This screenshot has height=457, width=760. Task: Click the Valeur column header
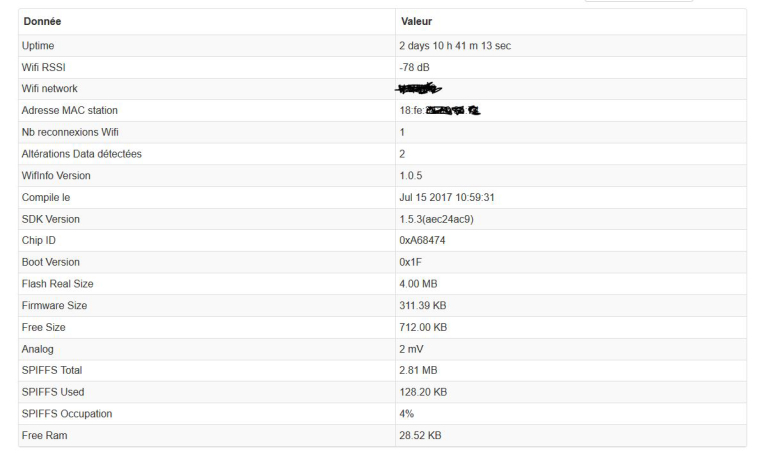click(x=416, y=21)
